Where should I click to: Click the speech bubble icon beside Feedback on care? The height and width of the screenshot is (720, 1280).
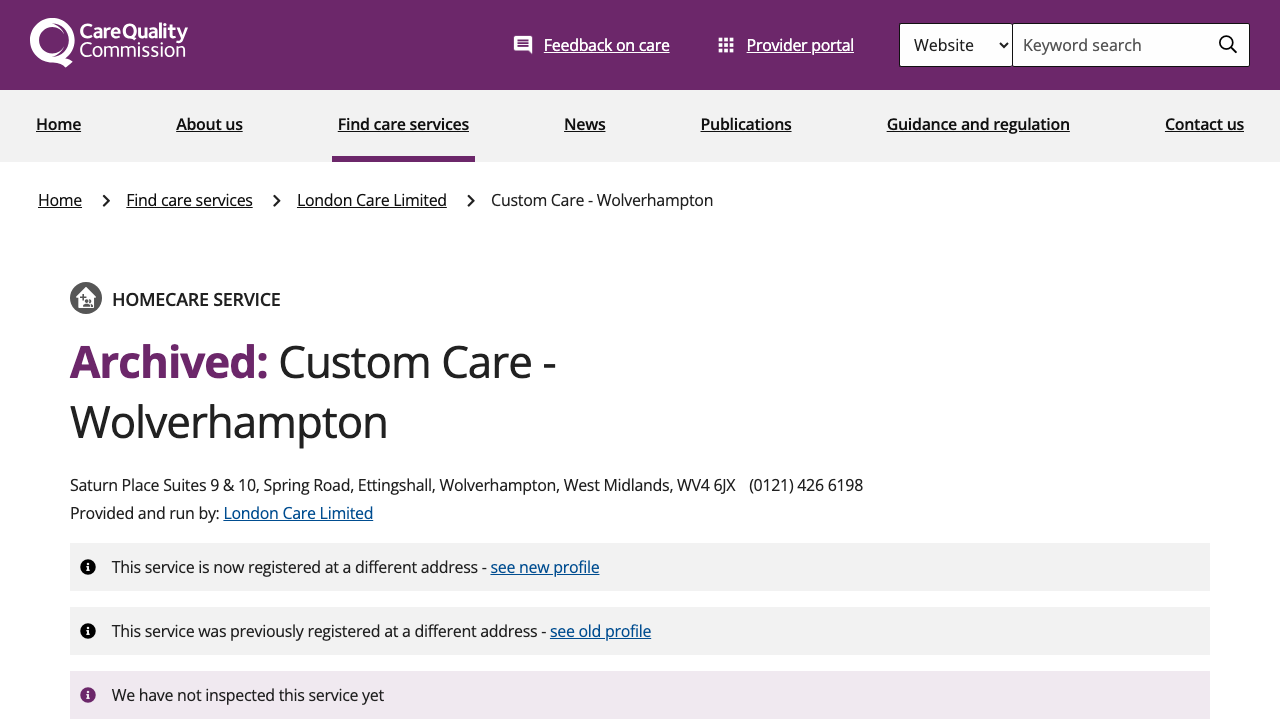point(522,42)
